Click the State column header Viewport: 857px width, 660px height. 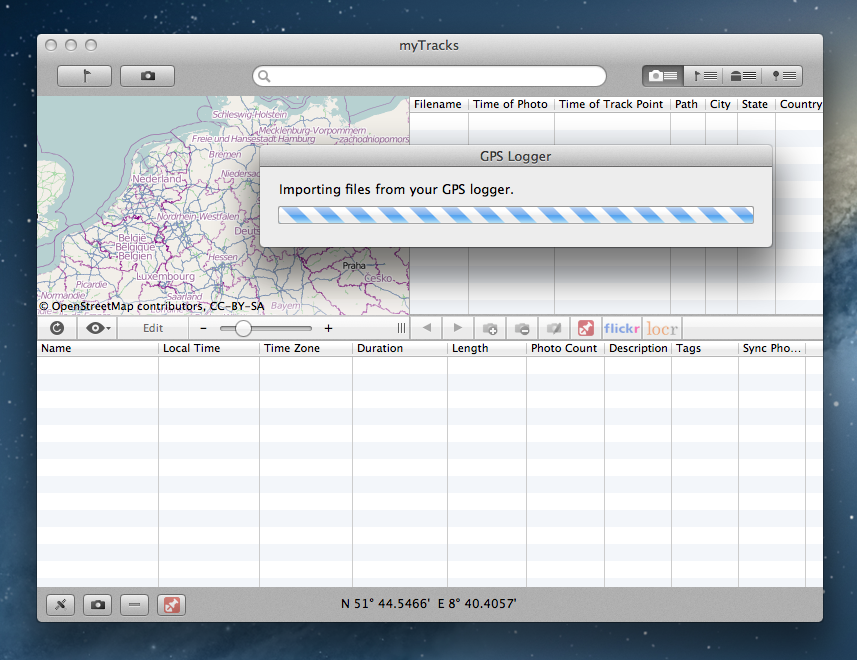[756, 104]
